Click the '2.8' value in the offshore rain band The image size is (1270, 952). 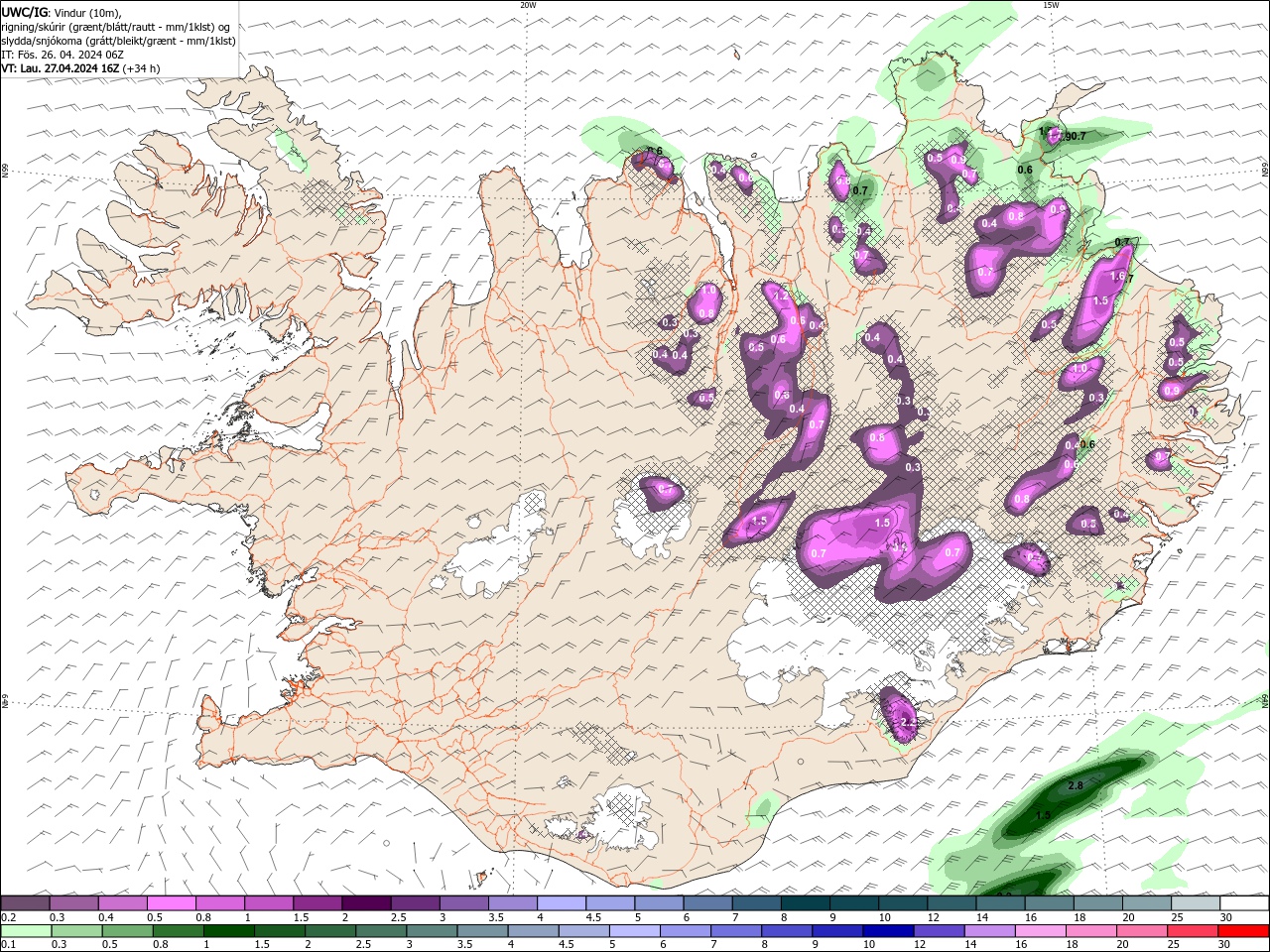tap(1076, 785)
